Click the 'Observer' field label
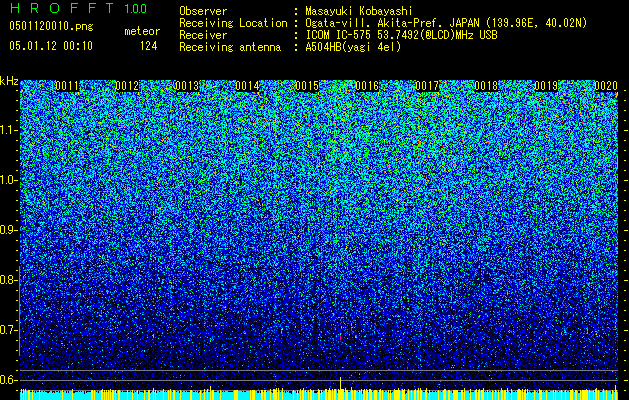This screenshot has width=629, height=400. pyautogui.click(x=203, y=11)
